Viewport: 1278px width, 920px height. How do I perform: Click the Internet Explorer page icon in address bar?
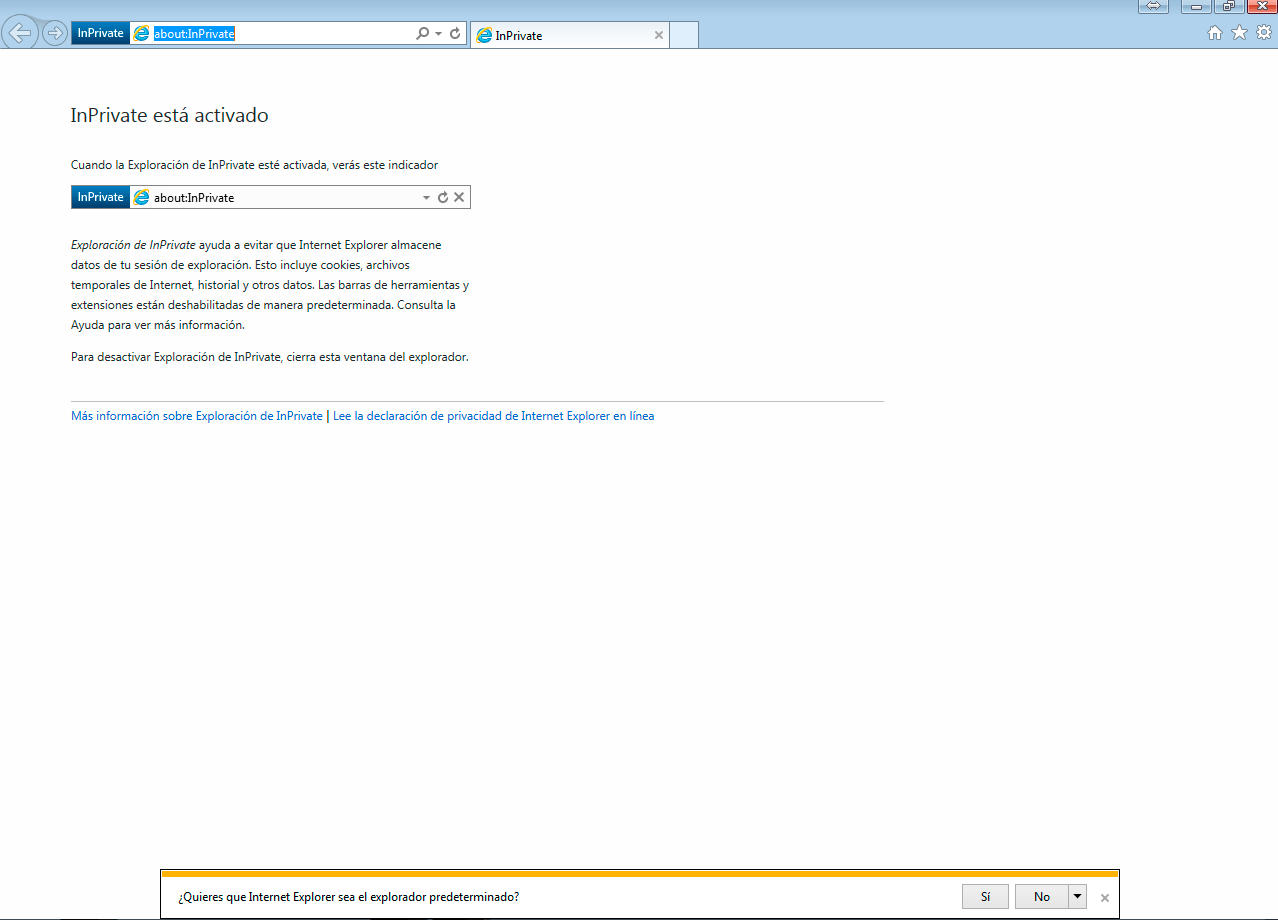coord(142,34)
